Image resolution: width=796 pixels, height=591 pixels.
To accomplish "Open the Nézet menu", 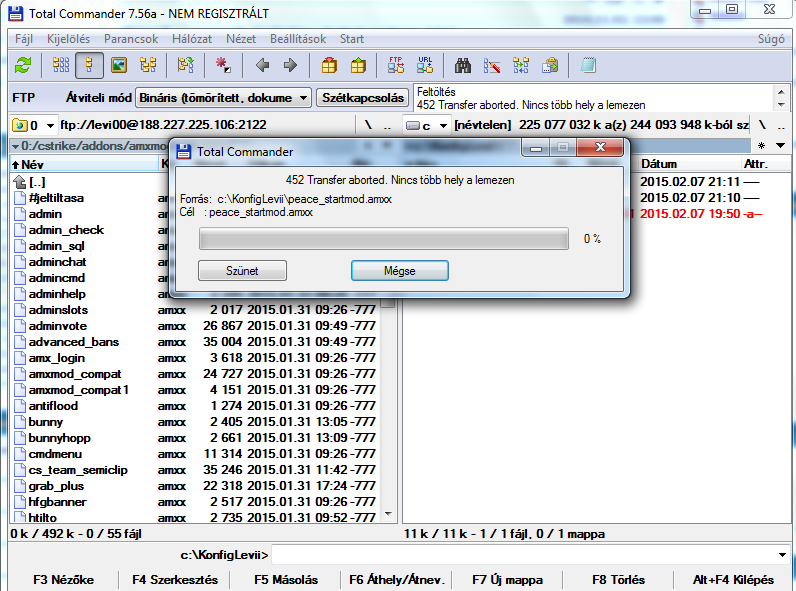I will click(241, 39).
